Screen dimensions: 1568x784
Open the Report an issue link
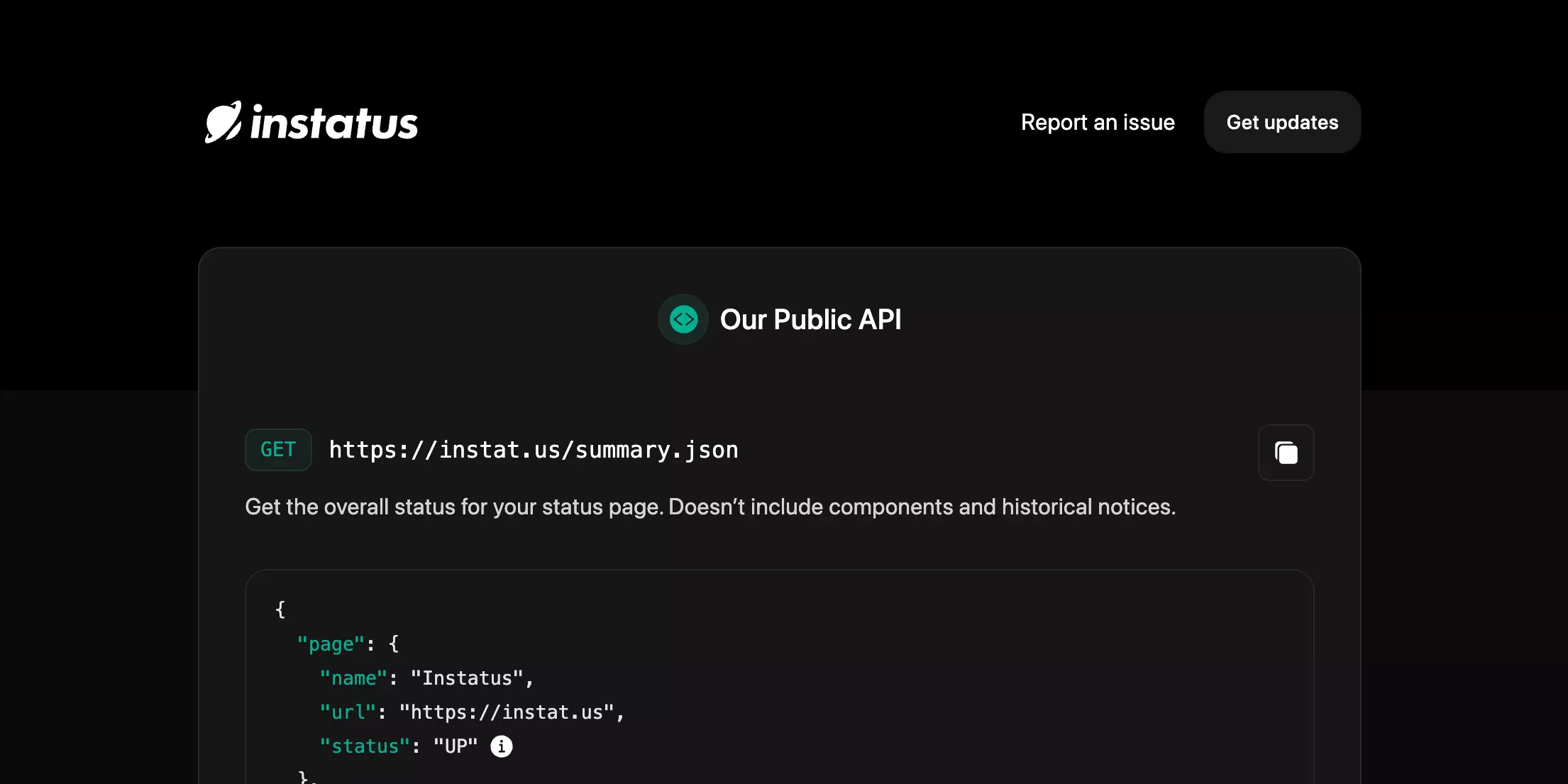(1098, 122)
